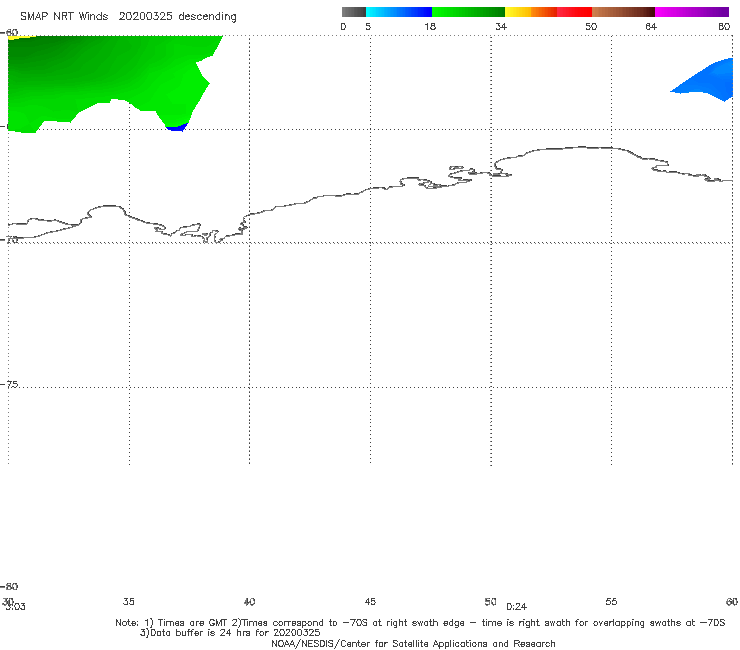Click the 'Data buffer is 24 hrs' note
Viewport: 740px width, 650px height.
click(230, 633)
